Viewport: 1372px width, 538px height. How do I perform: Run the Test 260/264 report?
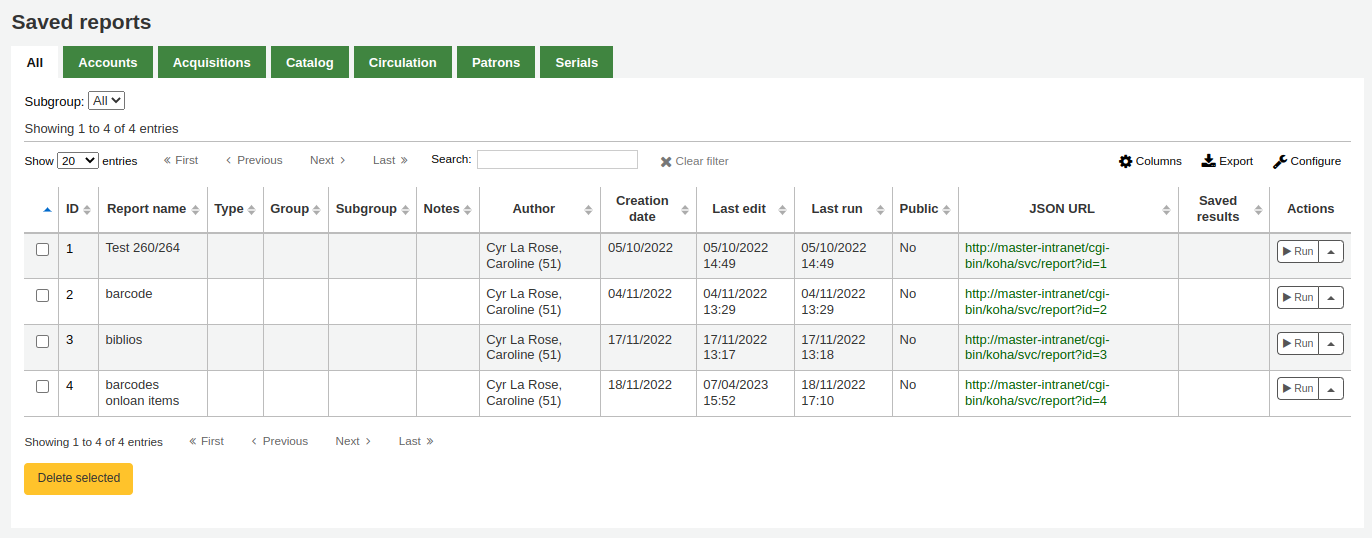1298,252
